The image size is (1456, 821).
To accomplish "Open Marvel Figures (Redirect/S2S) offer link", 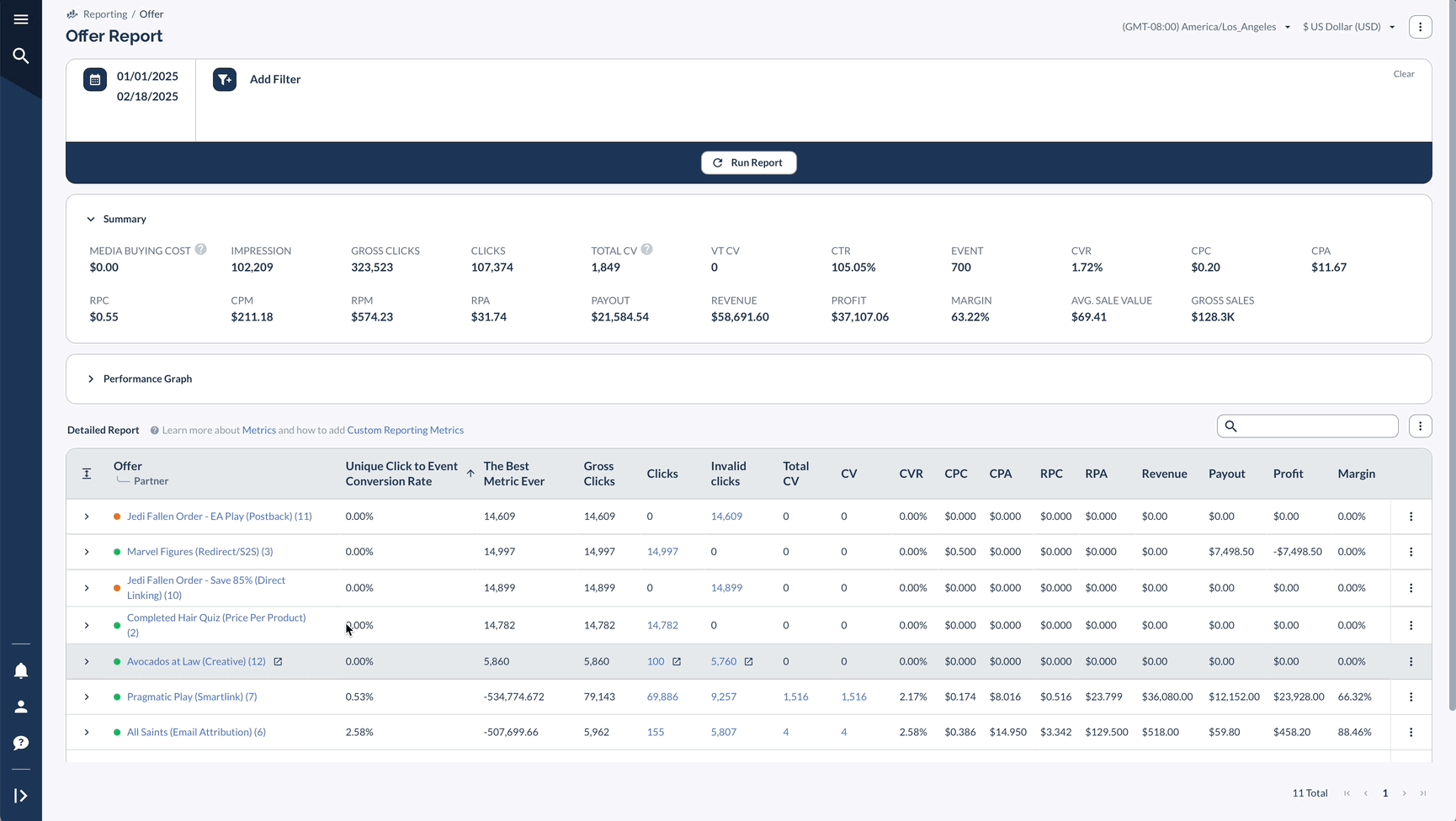I will 199,552.
